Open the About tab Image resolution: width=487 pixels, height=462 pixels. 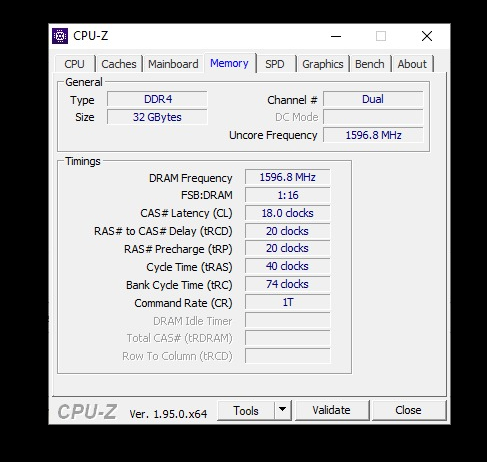pos(412,64)
